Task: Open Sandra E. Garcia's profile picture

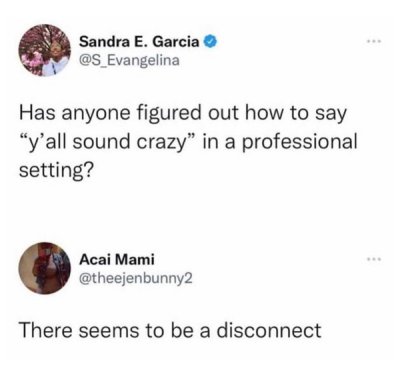Action: click(x=46, y=50)
